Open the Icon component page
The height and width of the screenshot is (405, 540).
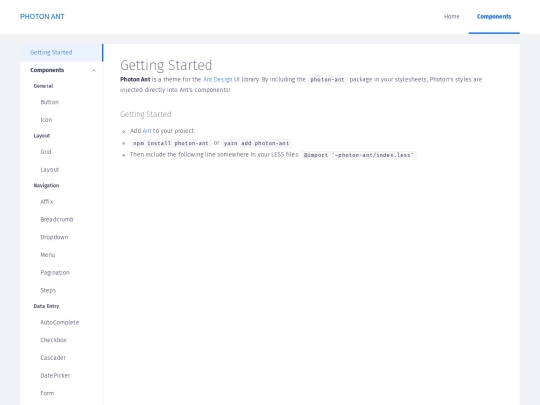click(46, 120)
